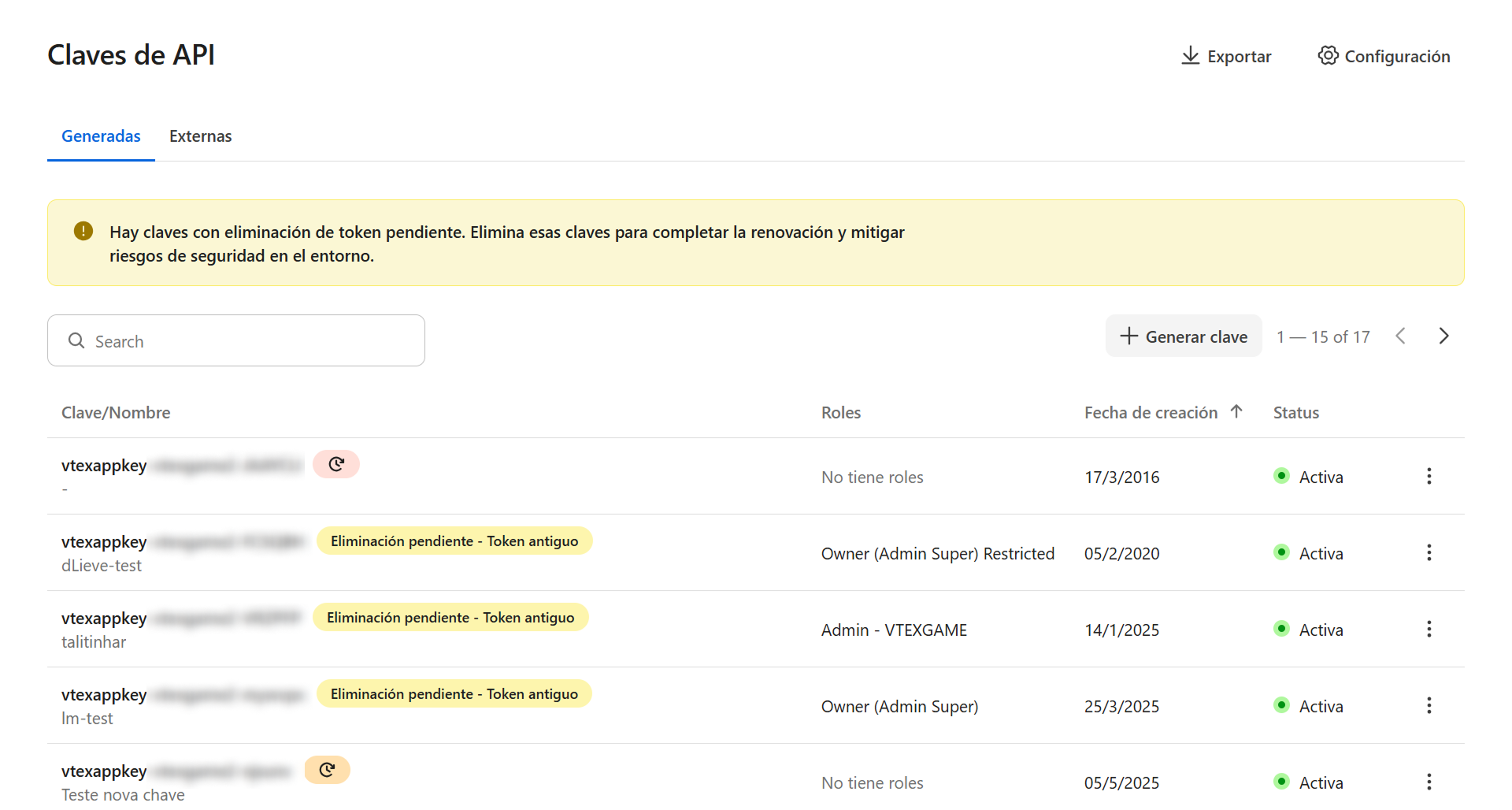Image resolution: width=1512 pixels, height=810 pixels.
Task: Open Configuración gear settings
Action: point(1328,56)
